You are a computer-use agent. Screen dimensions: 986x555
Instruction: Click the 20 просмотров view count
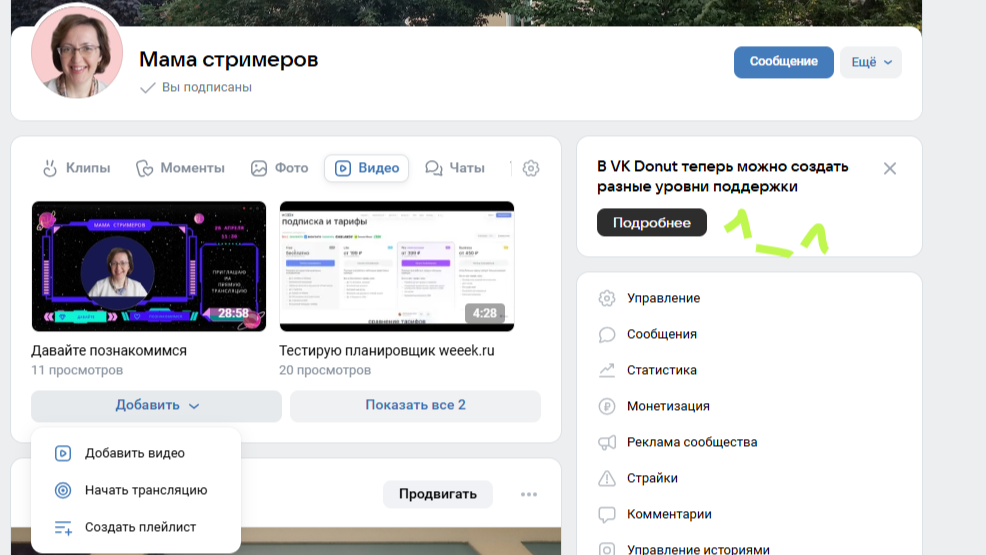325,370
